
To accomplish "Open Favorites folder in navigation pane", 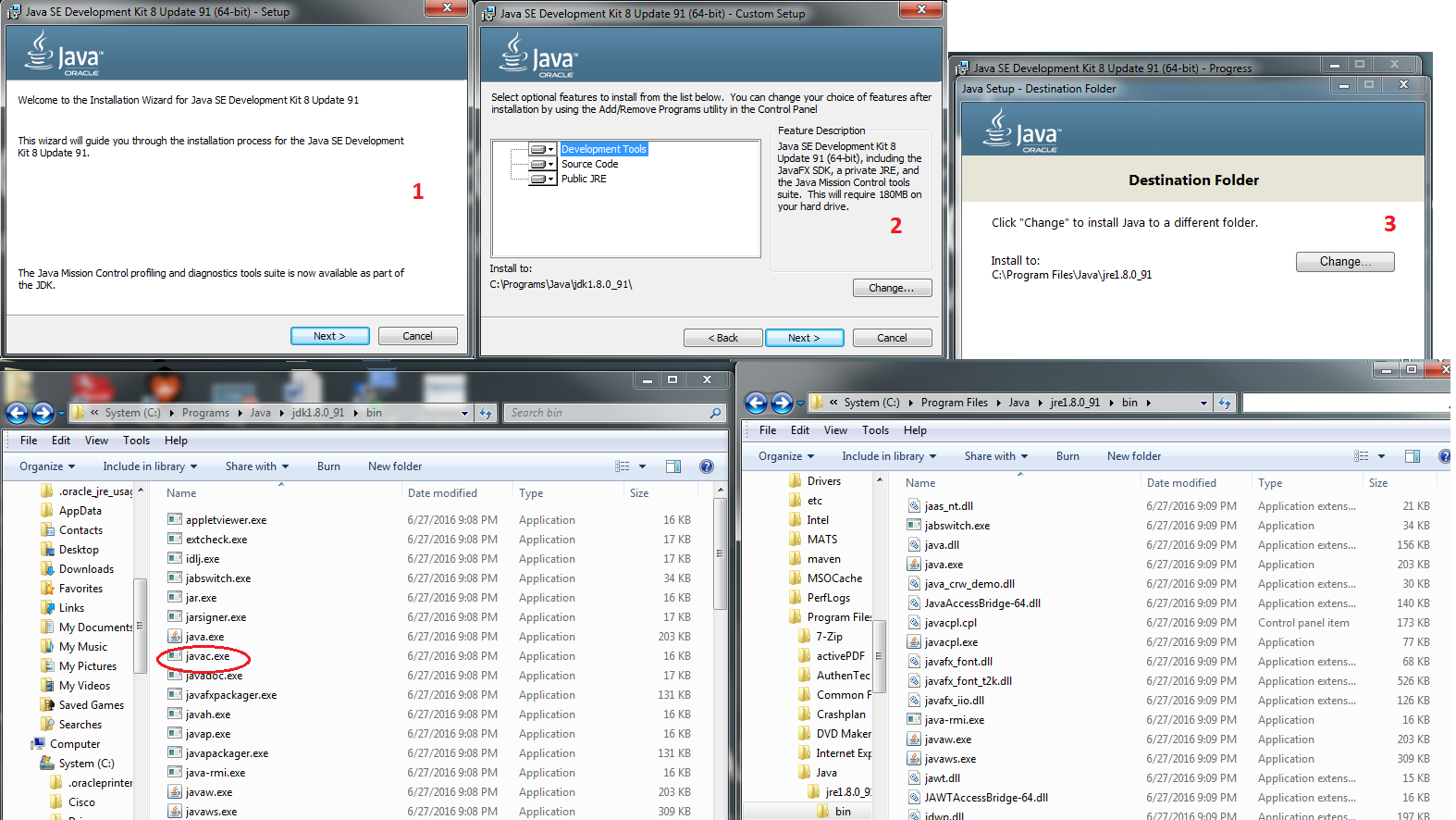I will pos(80,589).
